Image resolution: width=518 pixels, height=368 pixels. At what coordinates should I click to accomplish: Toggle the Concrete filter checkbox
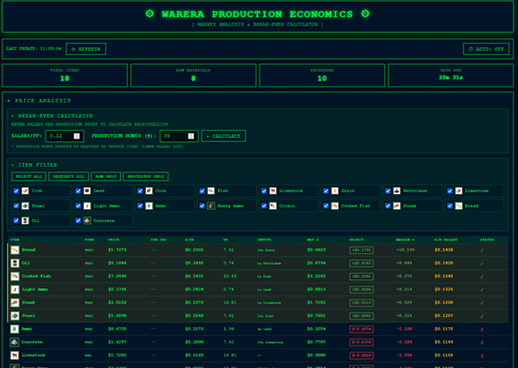[x=78, y=220]
